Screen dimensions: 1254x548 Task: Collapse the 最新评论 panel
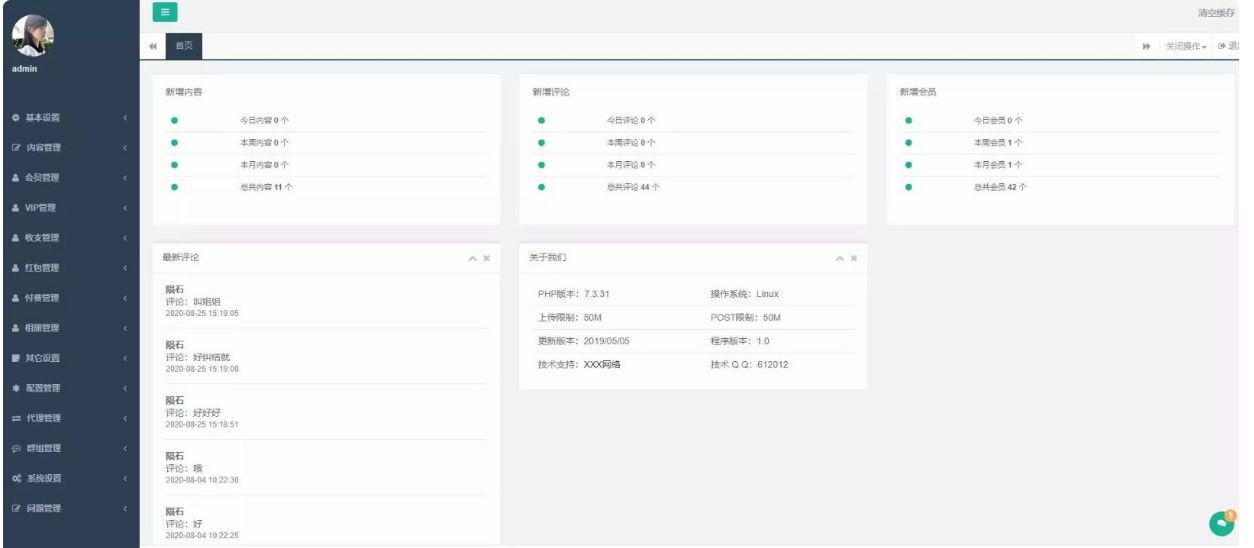coord(473,258)
